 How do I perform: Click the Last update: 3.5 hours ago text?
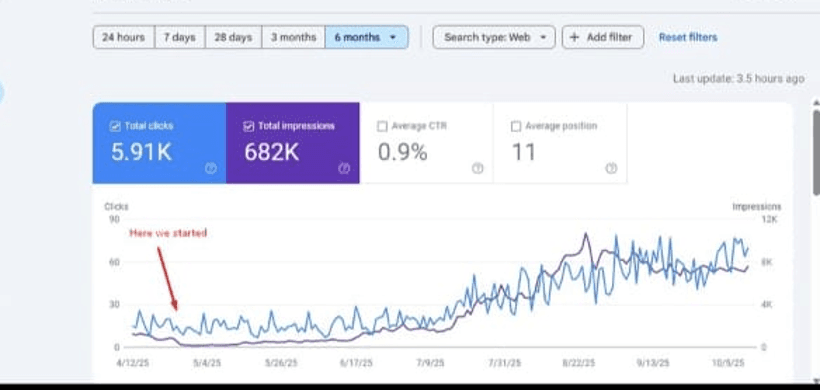point(738,79)
